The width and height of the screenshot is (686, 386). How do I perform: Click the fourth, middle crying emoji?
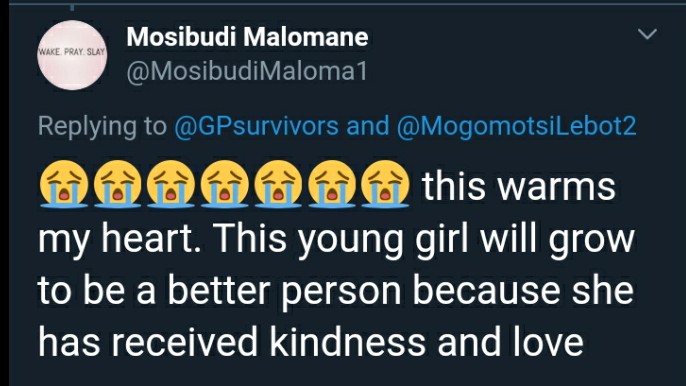tap(224, 184)
